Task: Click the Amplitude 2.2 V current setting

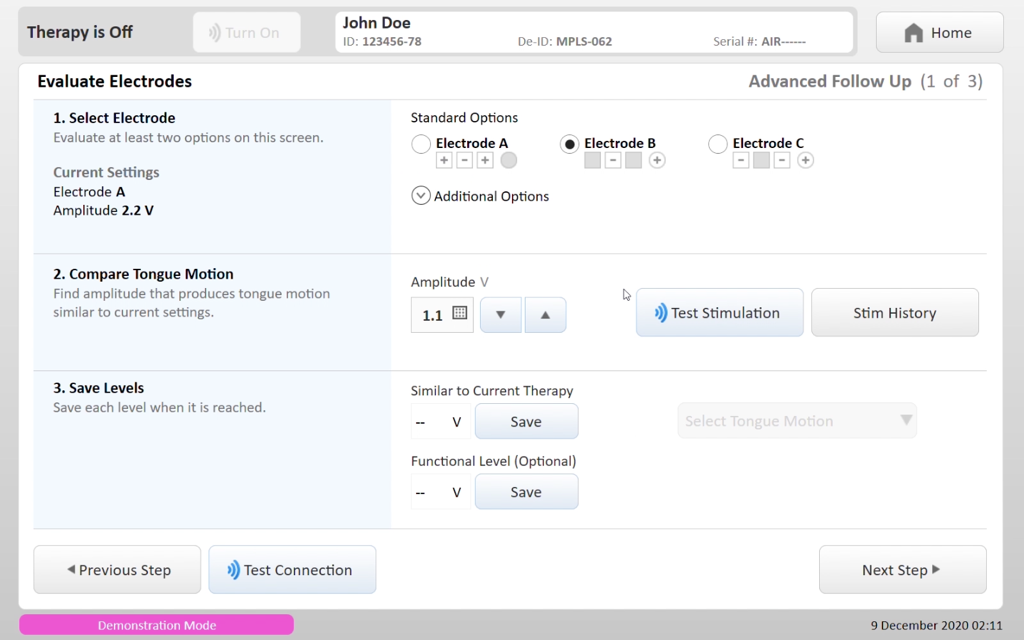Action: click(103, 210)
